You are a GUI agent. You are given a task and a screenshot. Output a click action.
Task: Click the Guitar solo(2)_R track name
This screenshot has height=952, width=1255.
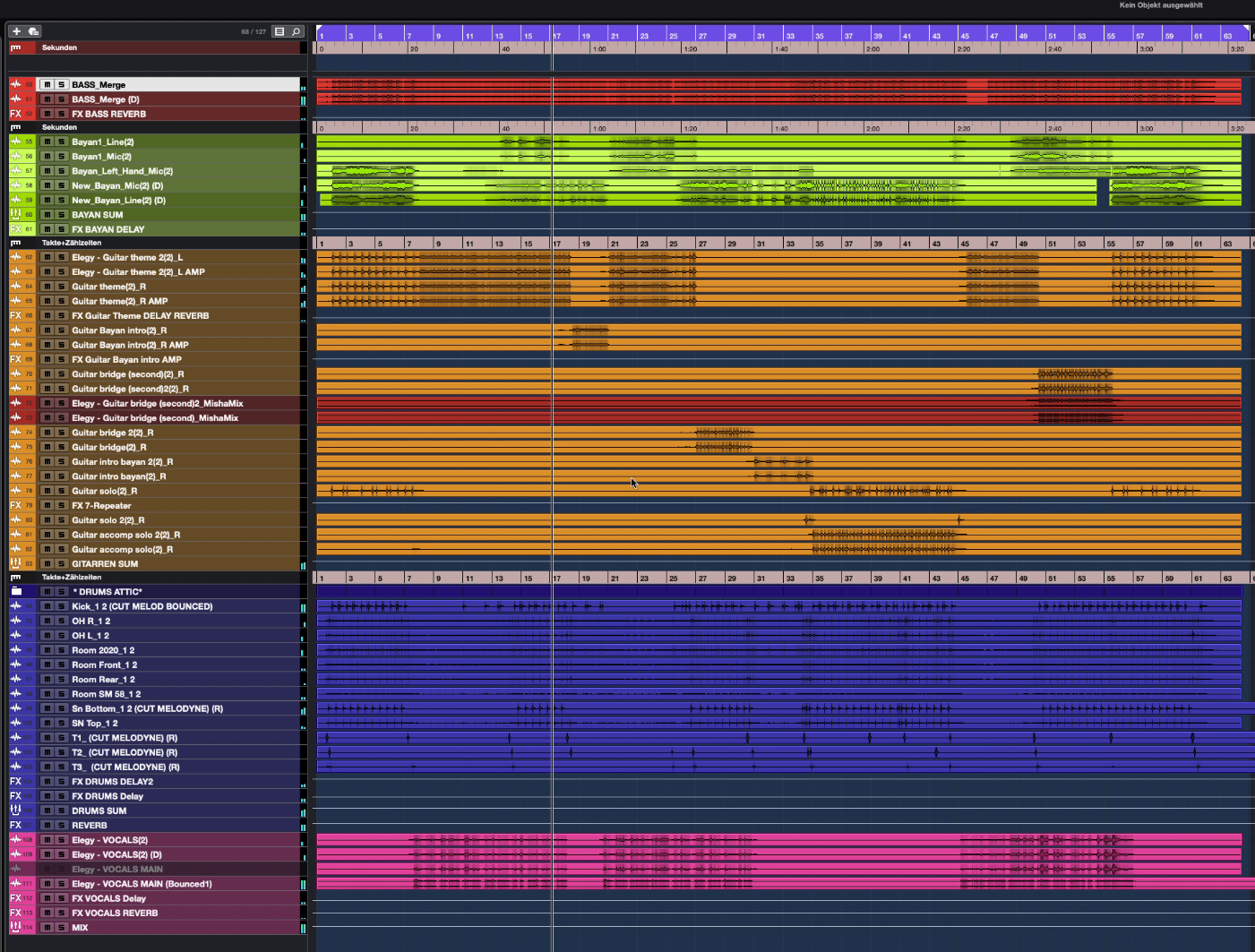pyautogui.click(x=104, y=491)
